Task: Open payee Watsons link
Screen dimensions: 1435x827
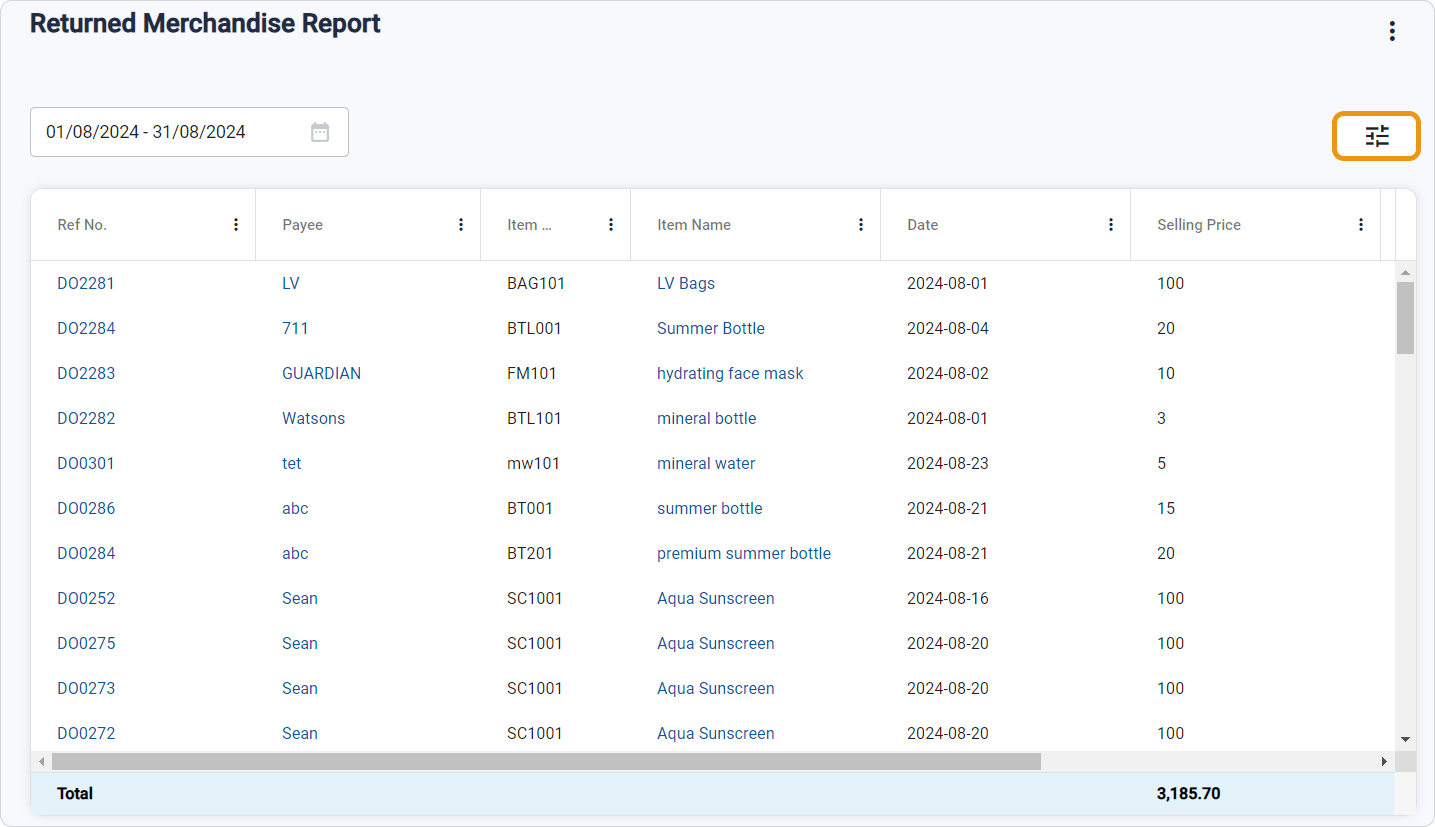Action: 313,418
